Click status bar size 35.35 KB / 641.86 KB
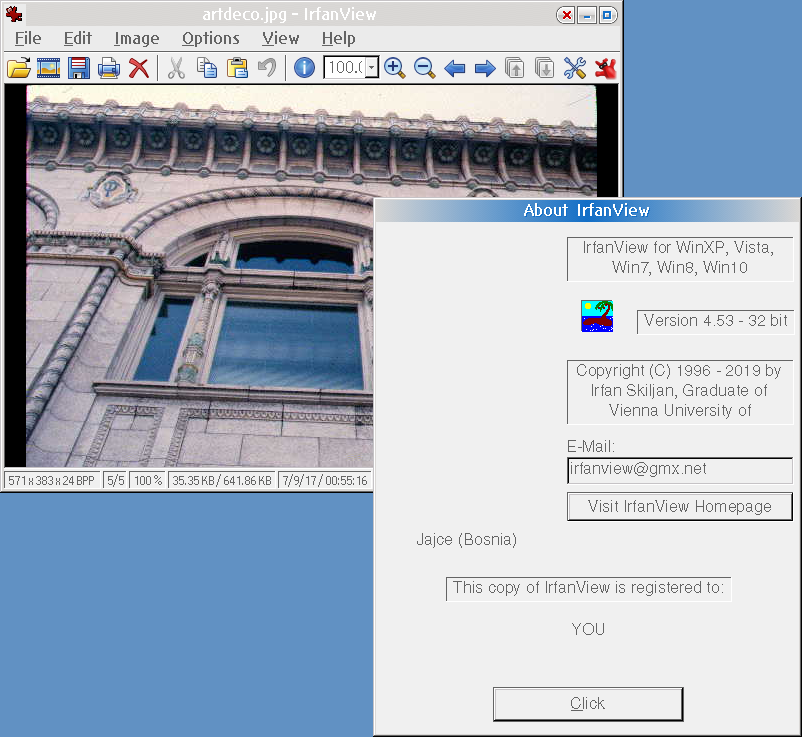The width and height of the screenshot is (802, 737). (221, 481)
